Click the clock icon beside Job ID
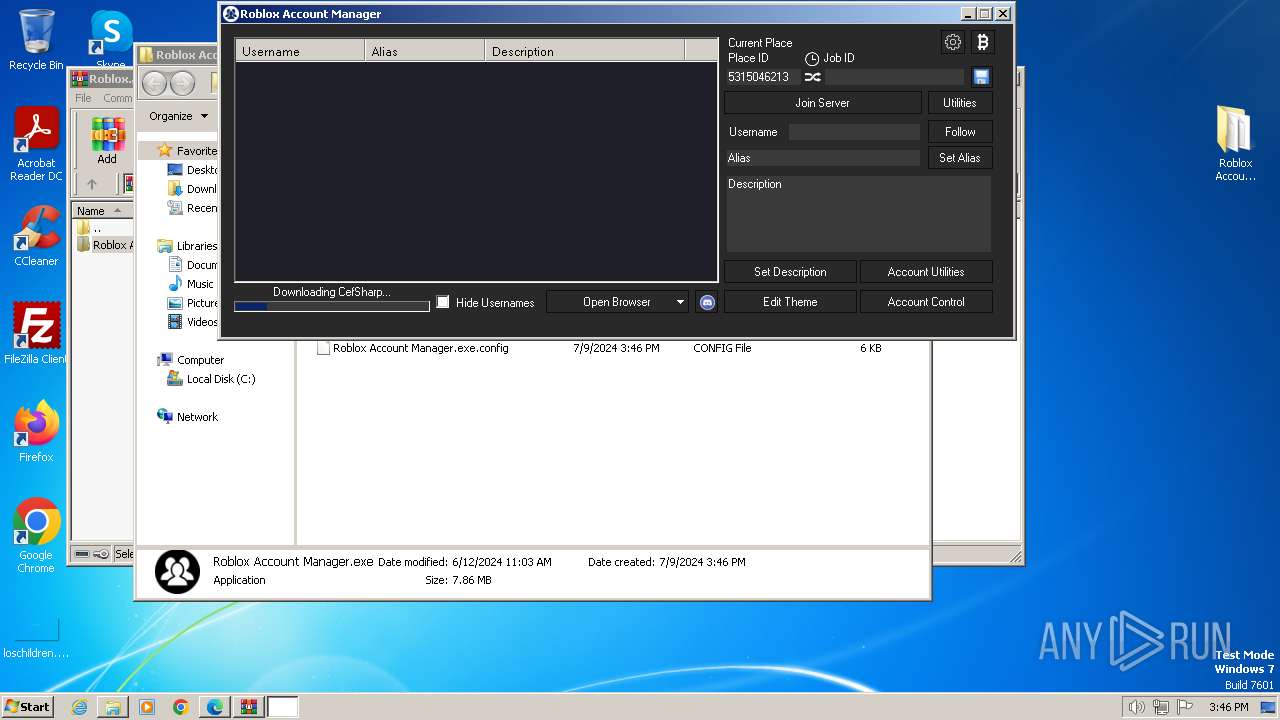The height and width of the screenshot is (720, 1280). click(x=812, y=59)
